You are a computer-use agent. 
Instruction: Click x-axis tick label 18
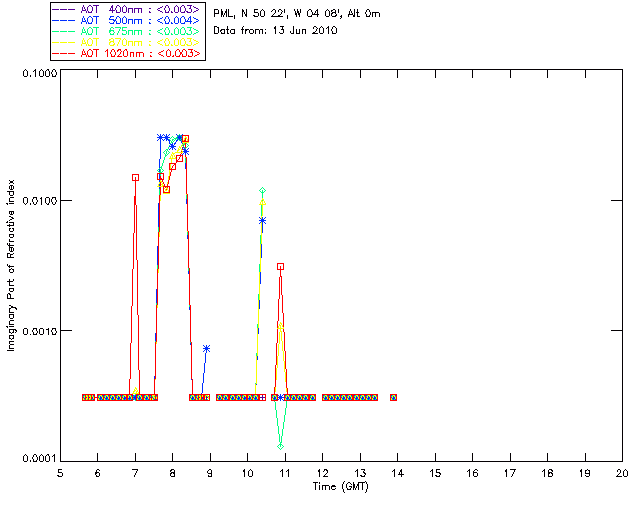pos(547,473)
